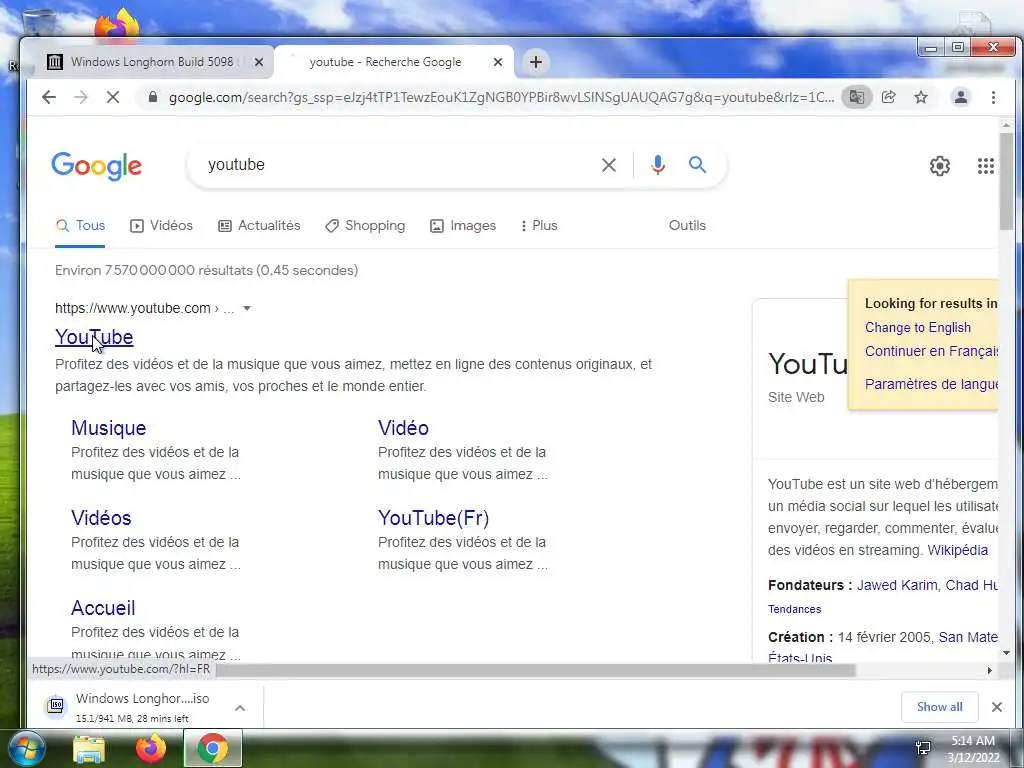This screenshot has width=1024, height=768.
Task: Open the Chrome three-dot menu
Action: (x=993, y=97)
